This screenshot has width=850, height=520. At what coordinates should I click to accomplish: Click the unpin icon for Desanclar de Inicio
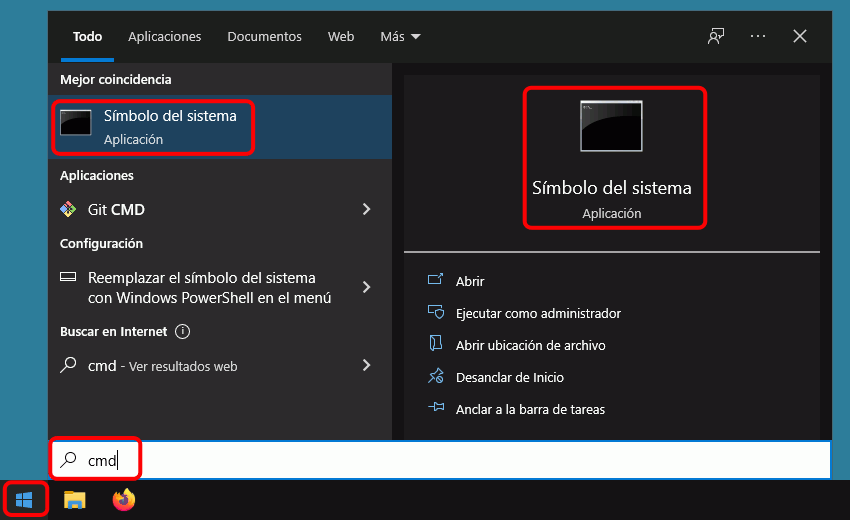tap(436, 376)
